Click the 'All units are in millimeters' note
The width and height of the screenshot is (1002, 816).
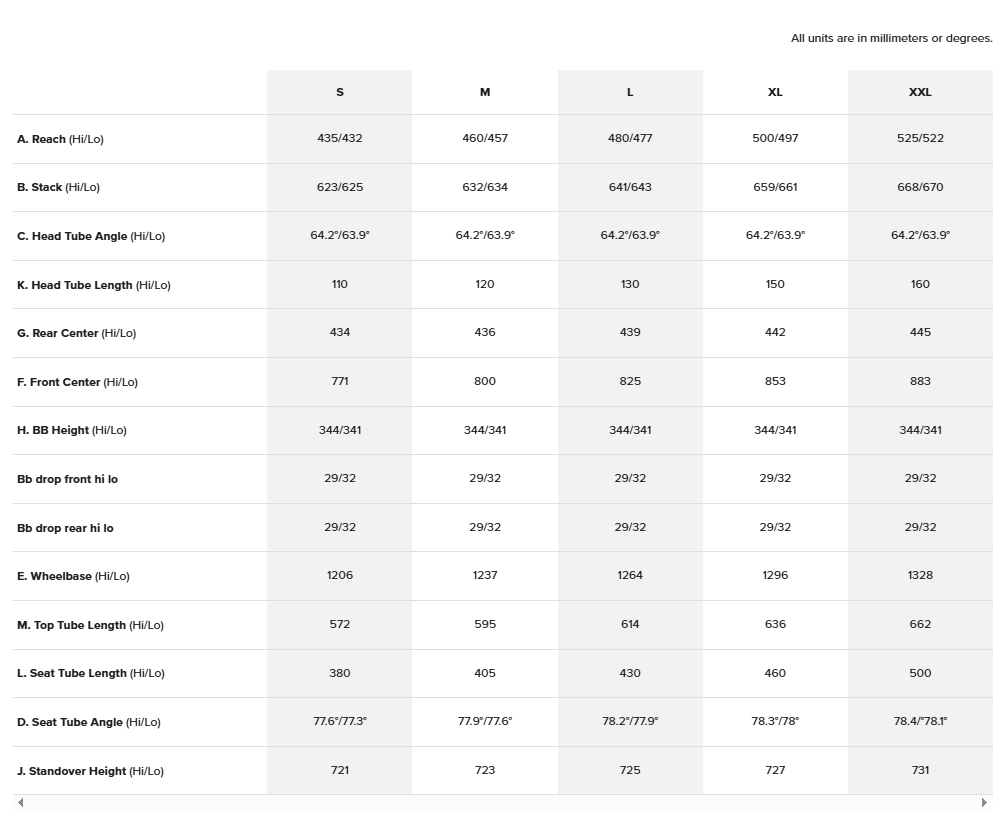(891, 38)
